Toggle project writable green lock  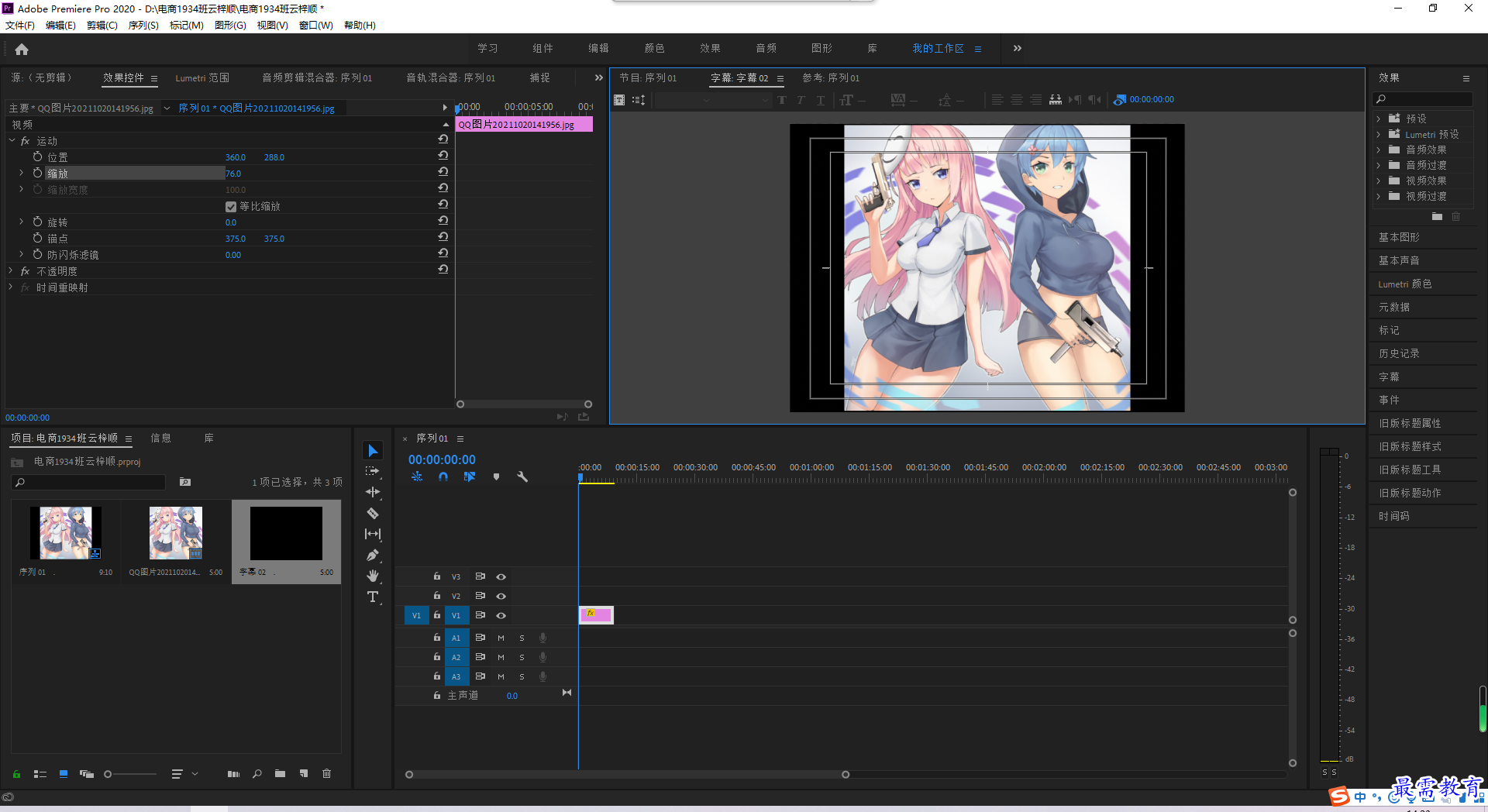(16, 774)
